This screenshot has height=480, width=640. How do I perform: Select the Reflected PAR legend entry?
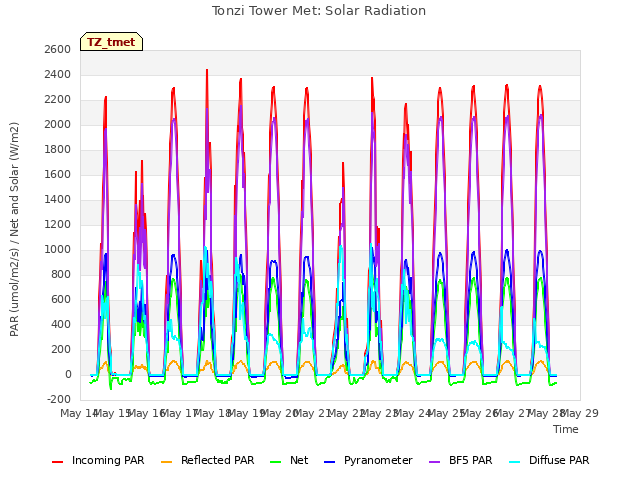point(208,460)
